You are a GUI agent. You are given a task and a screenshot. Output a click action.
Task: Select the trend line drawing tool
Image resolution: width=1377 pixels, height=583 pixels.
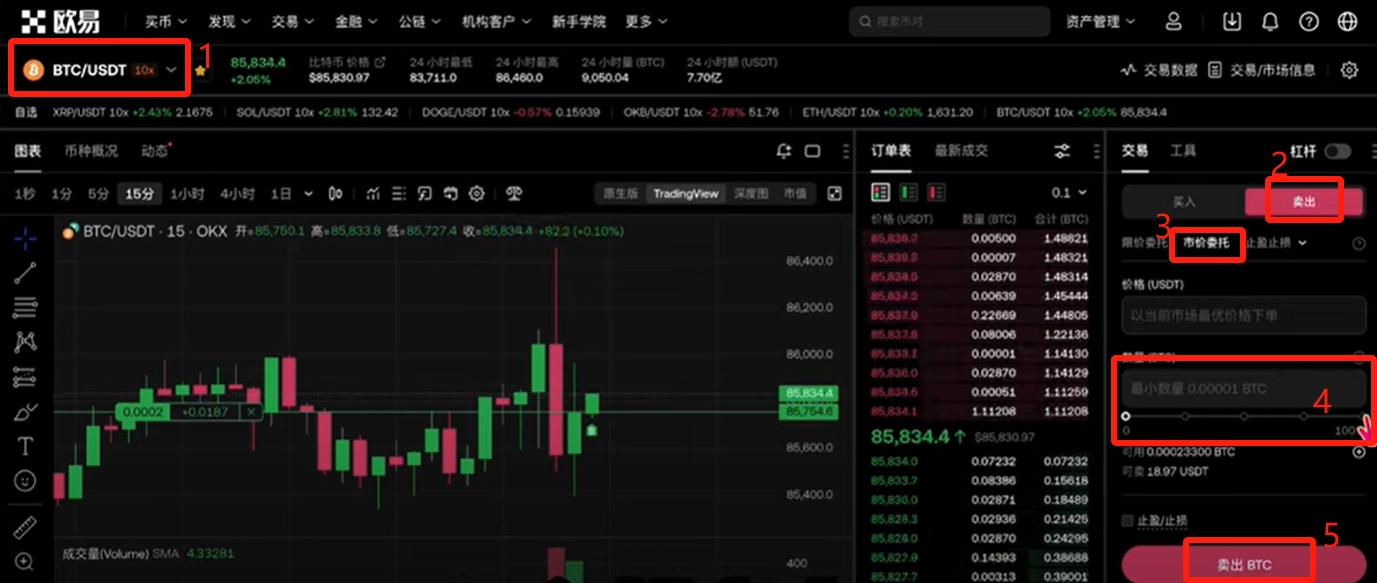[x=25, y=272]
